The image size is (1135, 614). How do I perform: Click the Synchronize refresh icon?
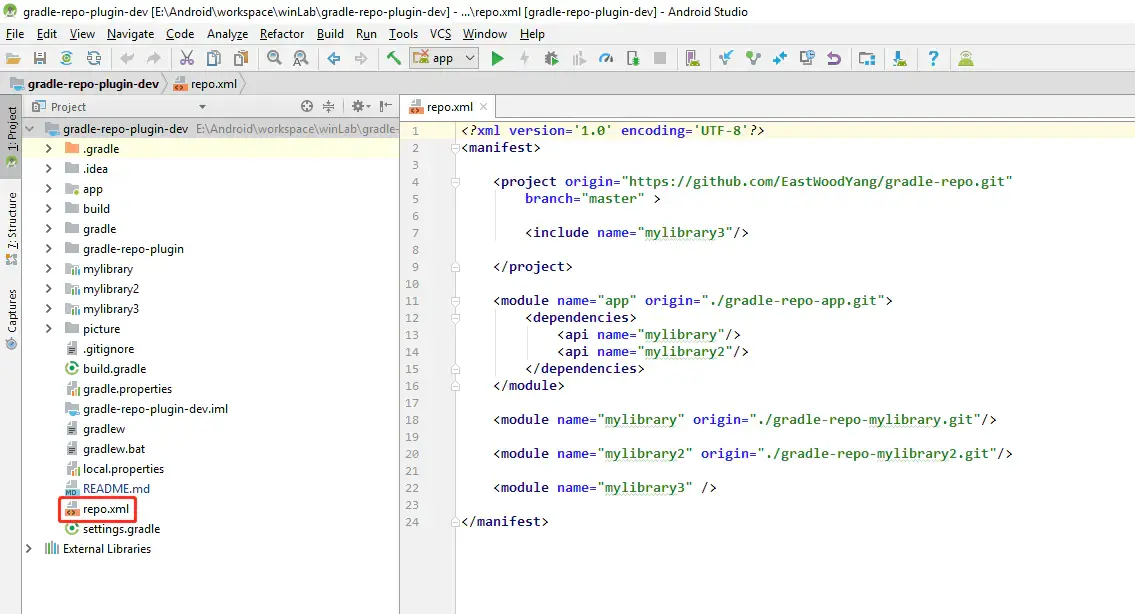94,59
